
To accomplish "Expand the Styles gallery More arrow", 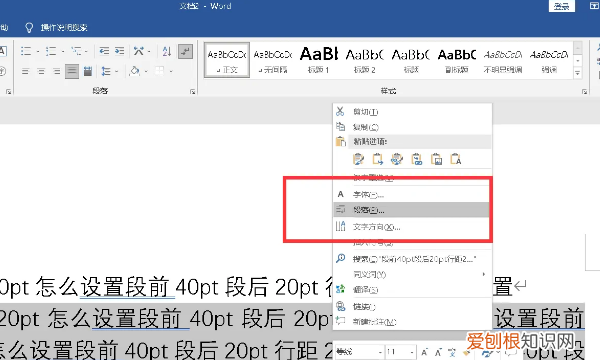I will [578, 73].
